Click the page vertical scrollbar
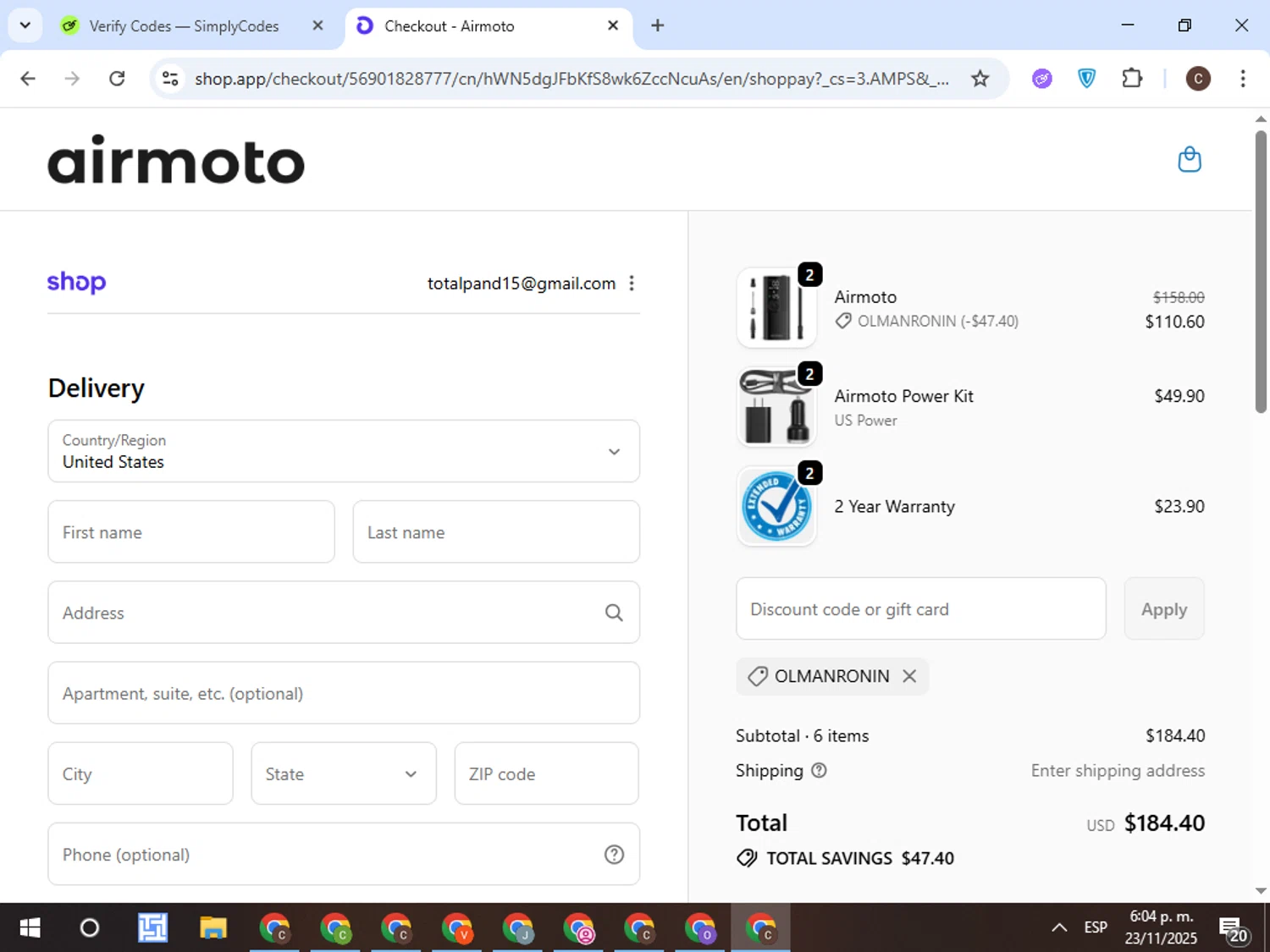 [1261, 271]
